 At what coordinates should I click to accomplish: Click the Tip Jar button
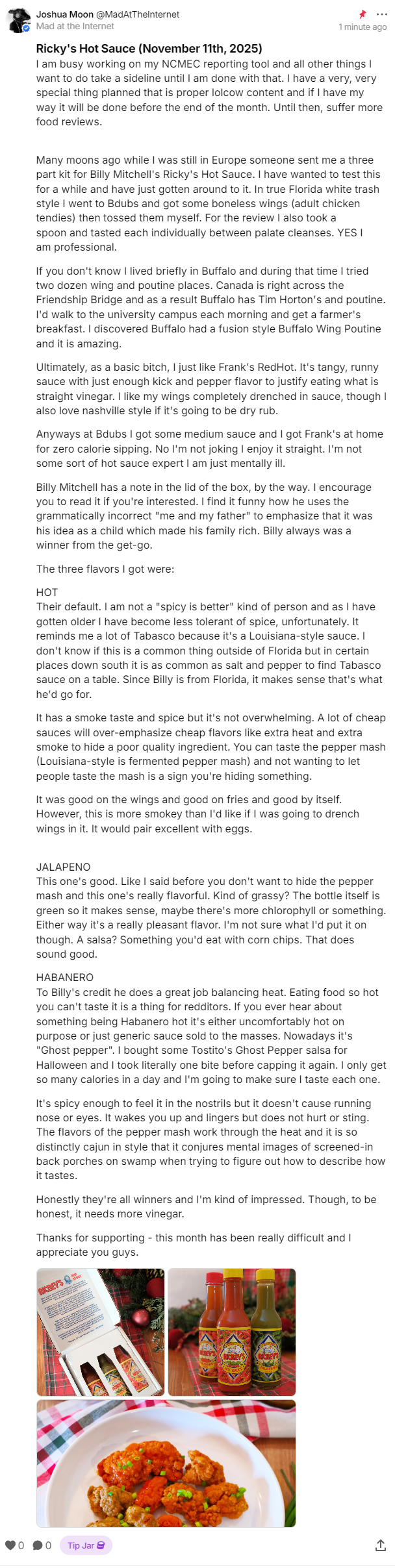[86, 1545]
